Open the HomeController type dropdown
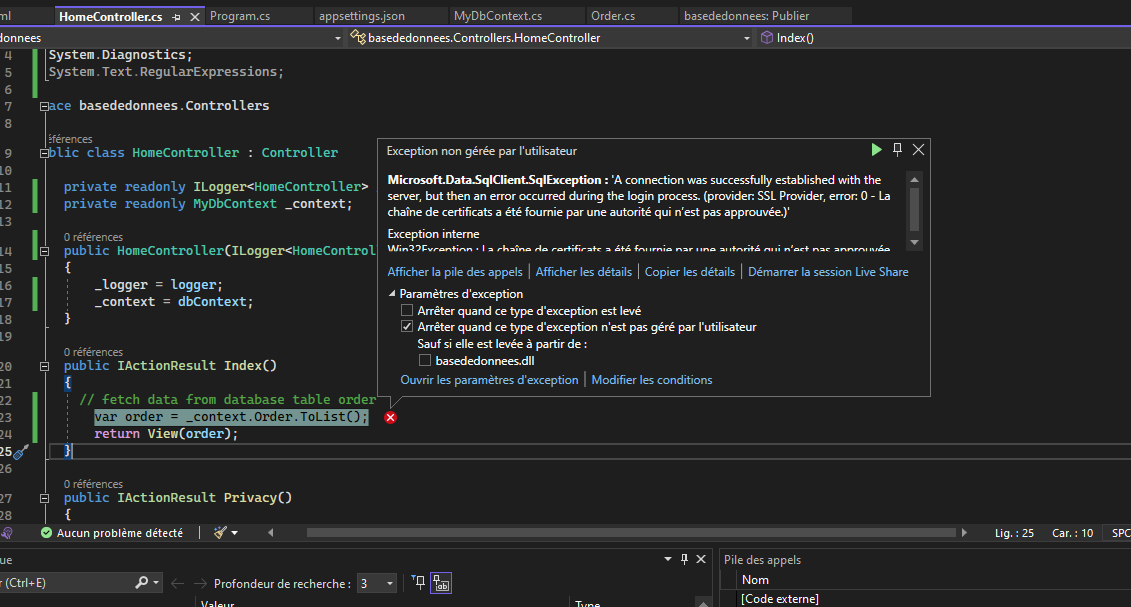Viewport: 1131px width, 607px height. point(747,38)
